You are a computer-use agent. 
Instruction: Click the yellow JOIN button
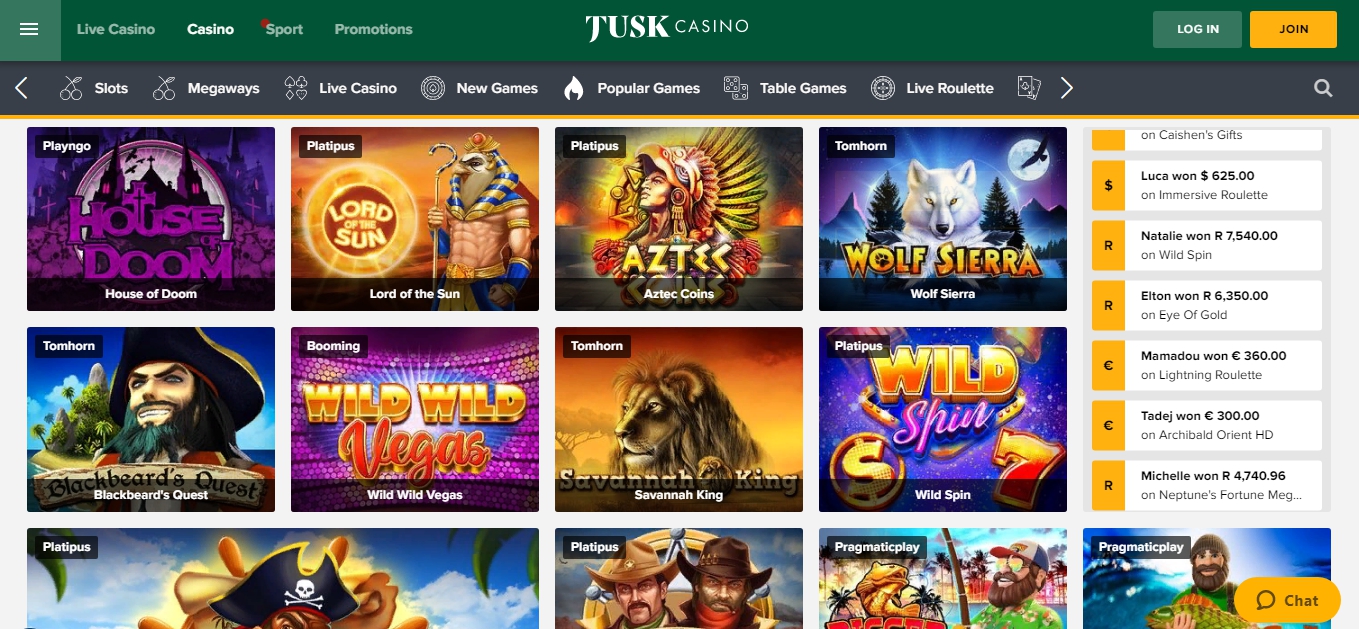[x=1293, y=29]
